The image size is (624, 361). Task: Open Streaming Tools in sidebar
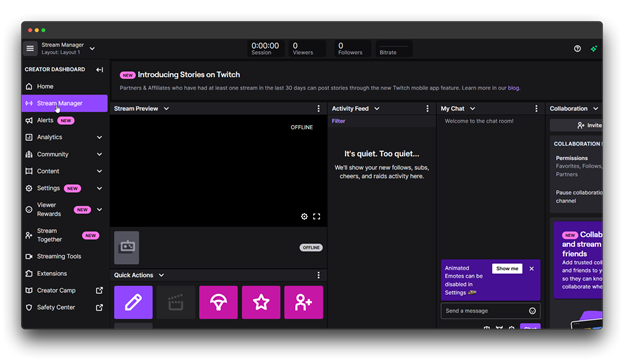click(x=64, y=256)
